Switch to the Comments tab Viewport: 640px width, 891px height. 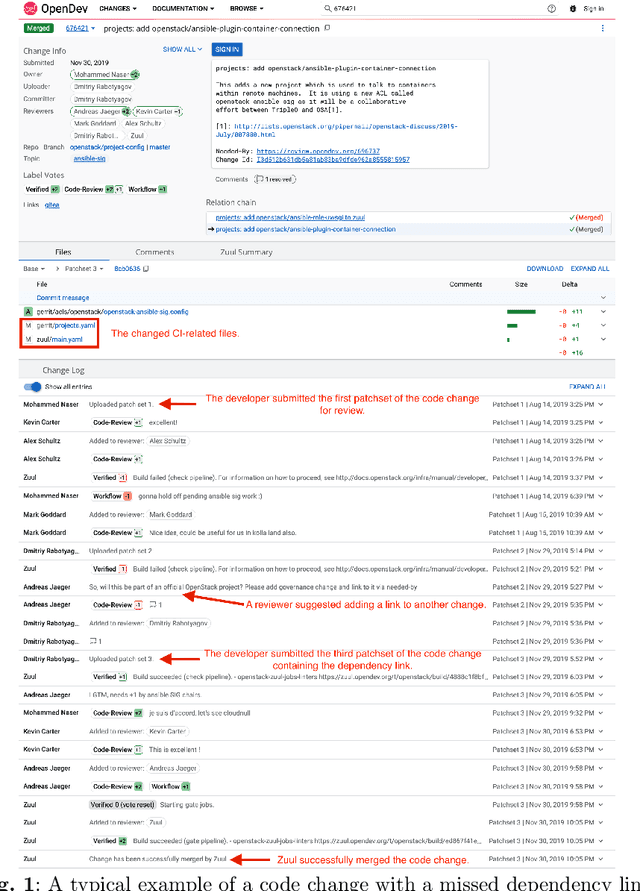click(155, 252)
